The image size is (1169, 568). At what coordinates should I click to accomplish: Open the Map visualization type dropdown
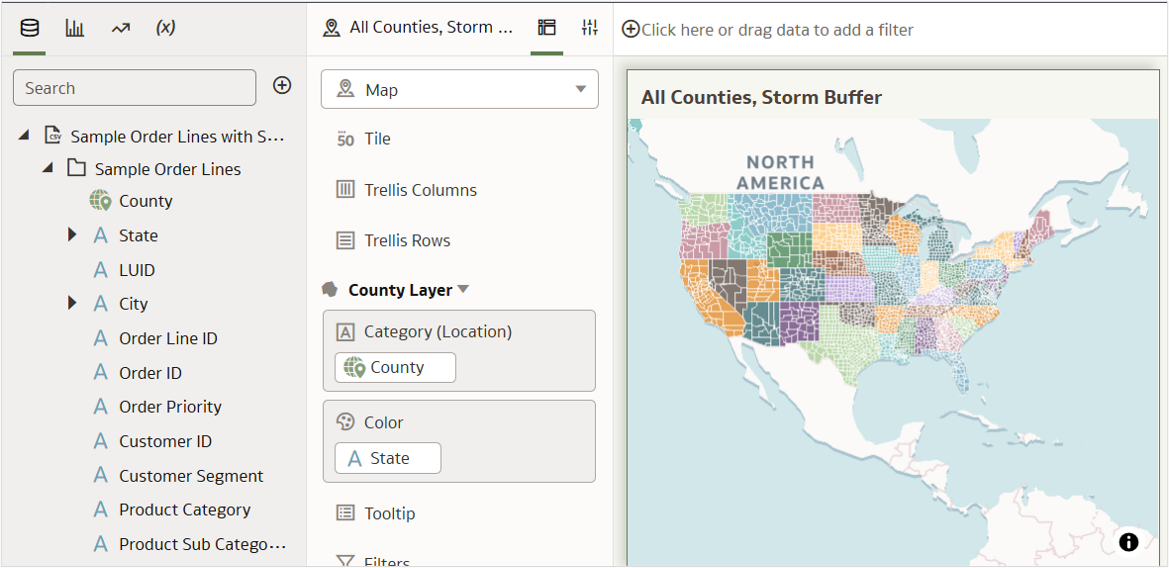coord(459,89)
